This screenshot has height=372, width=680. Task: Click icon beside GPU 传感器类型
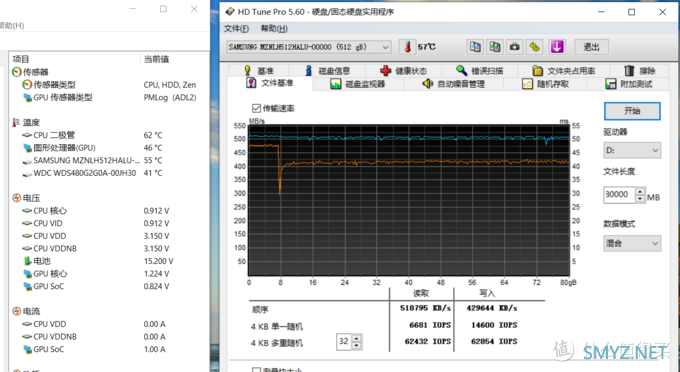click(27, 98)
